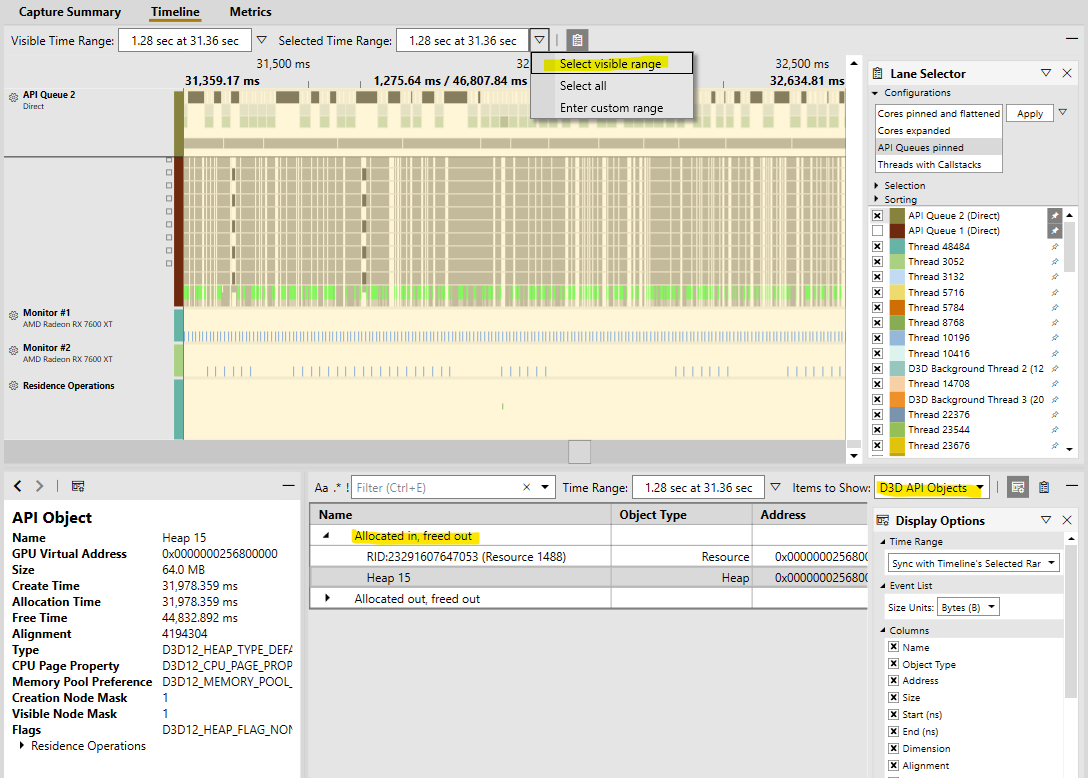Select the Heap 15 row in event list
The width and height of the screenshot is (1088, 778).
click(x=588, y=577)
